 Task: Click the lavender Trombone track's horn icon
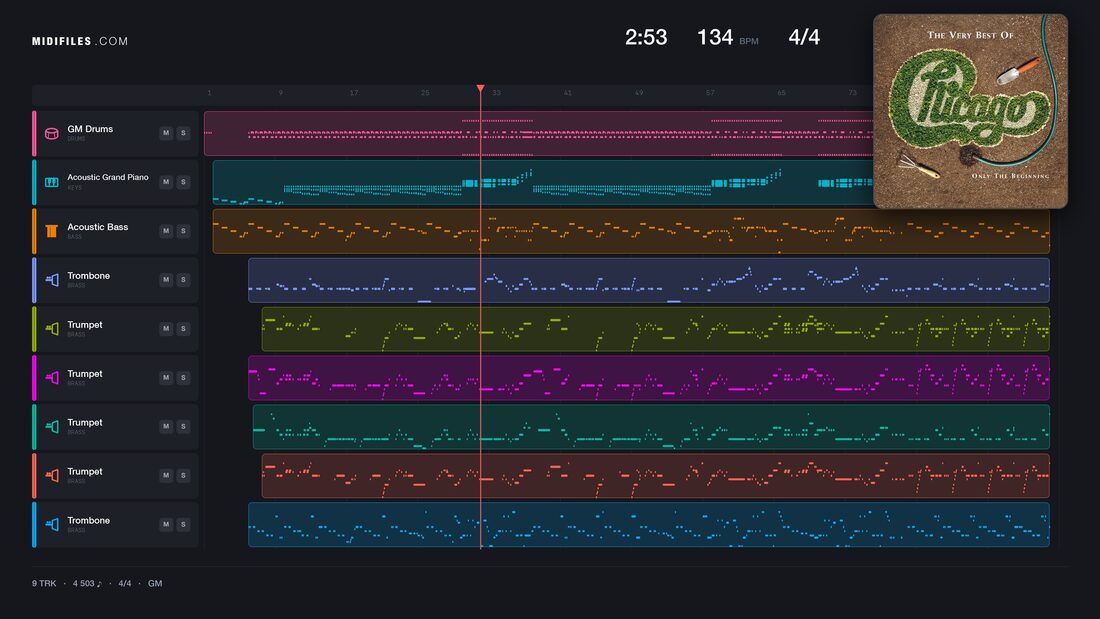click(x=52, y=280)
